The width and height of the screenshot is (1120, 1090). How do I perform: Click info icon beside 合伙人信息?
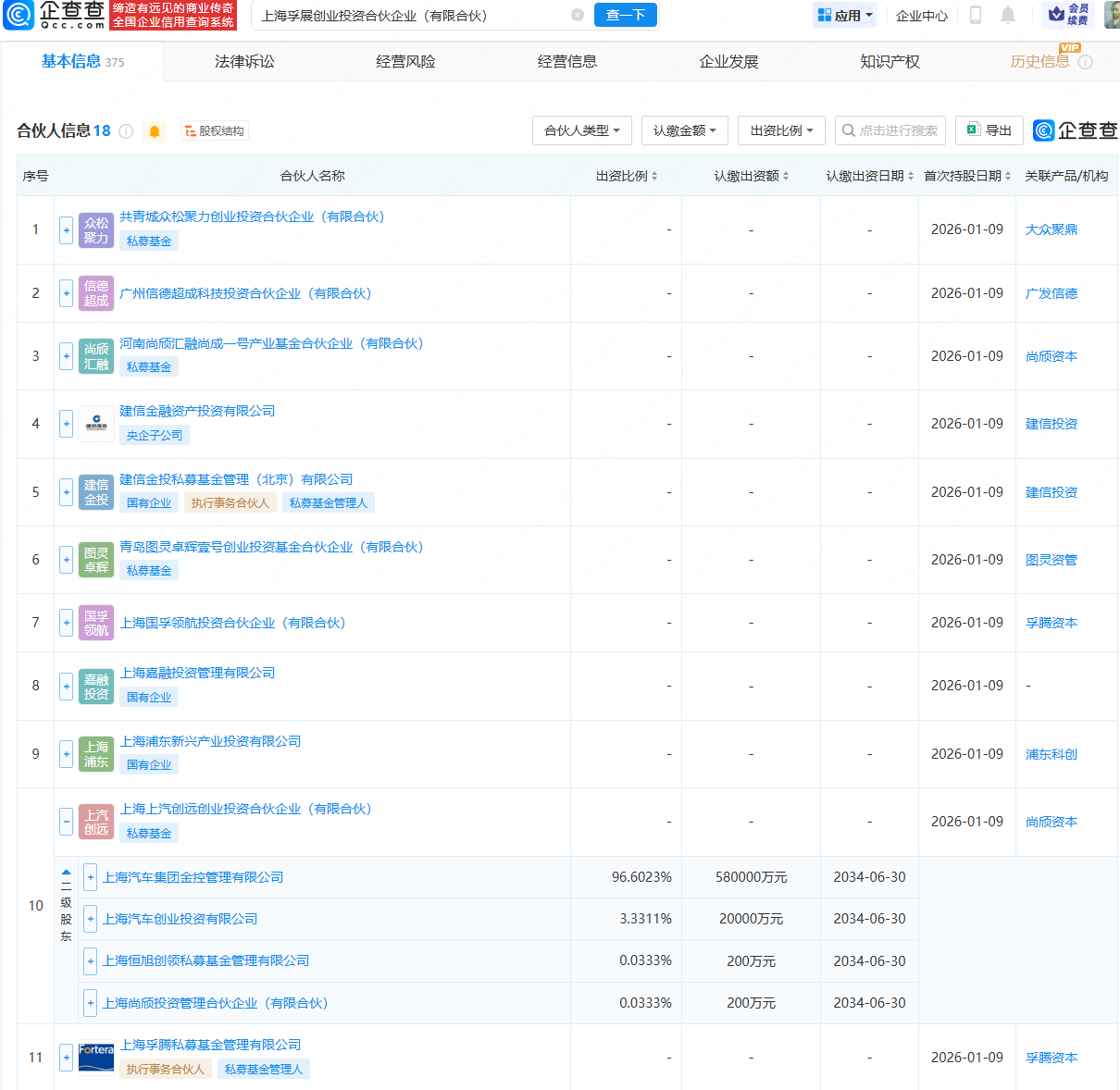click(126, 131)
